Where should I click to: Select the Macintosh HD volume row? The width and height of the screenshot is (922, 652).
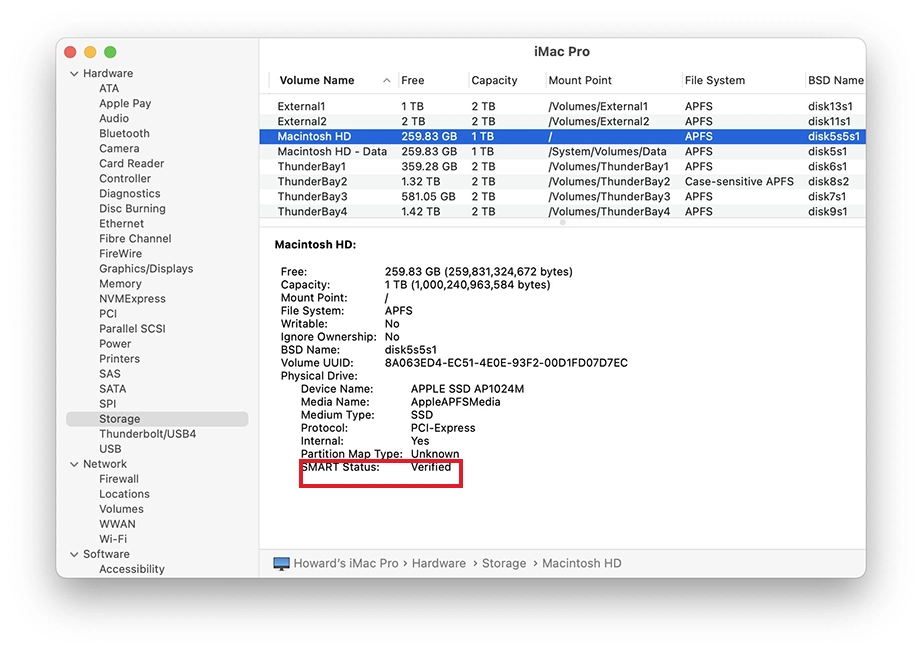562,136
